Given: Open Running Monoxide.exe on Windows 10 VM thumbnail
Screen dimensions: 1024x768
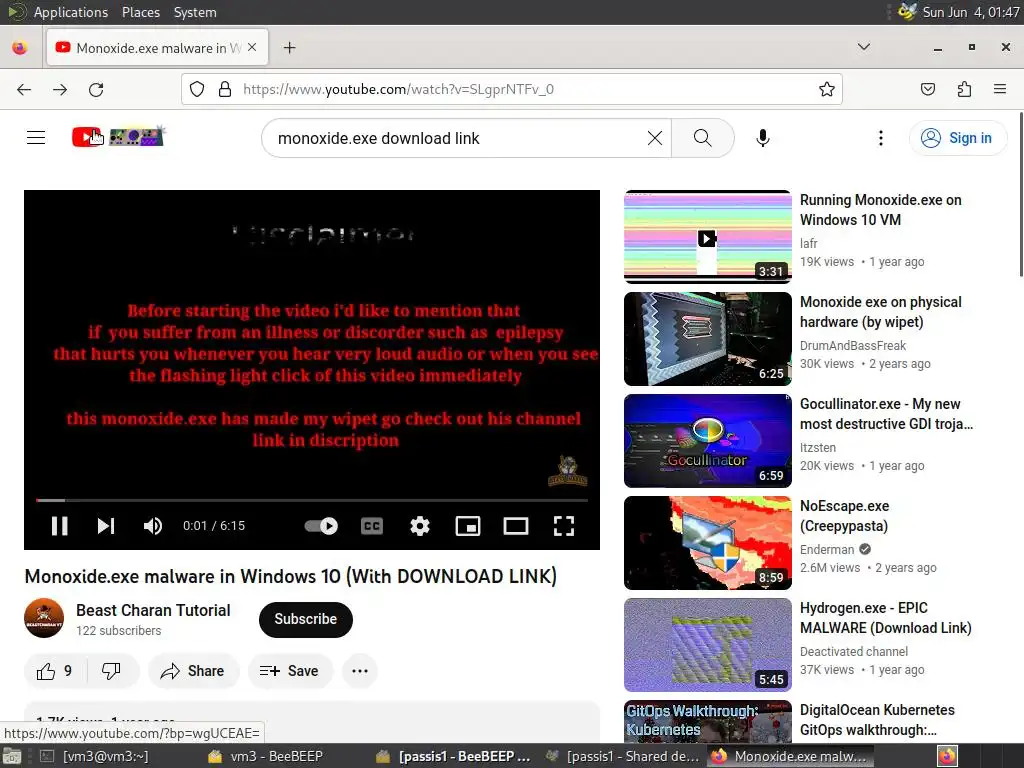Looking at the screenshot, I should (x=708, y=237).
